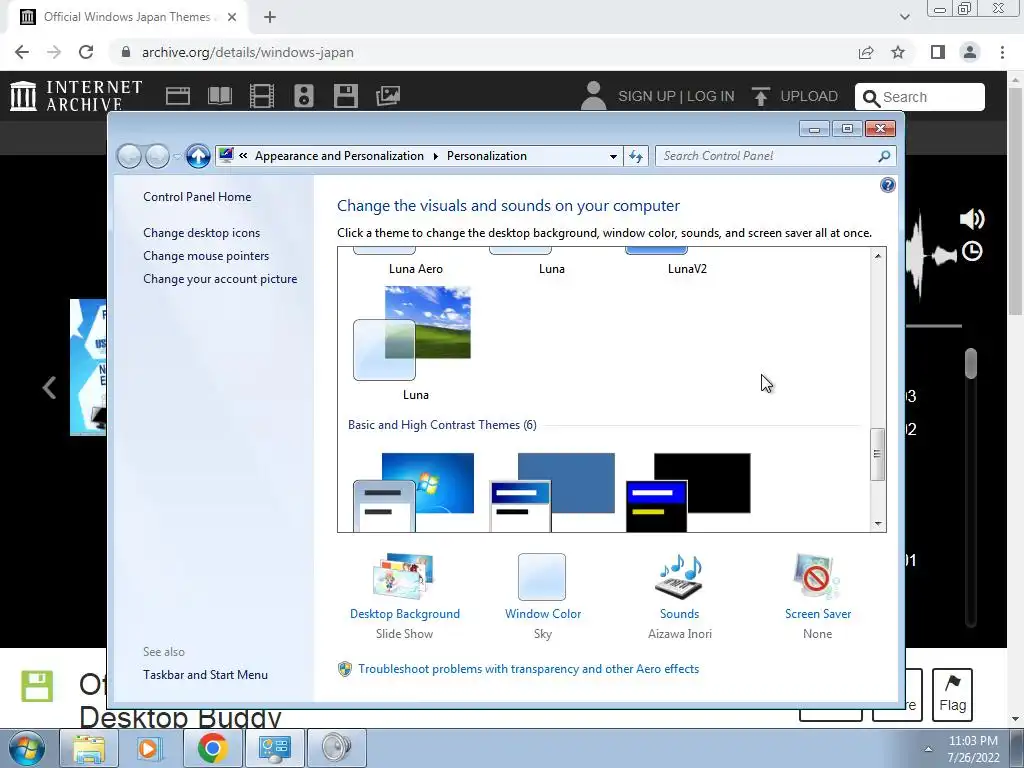Viewport: 1024px width, 768px height.
Task: Open Taskbar and Start Menu link
Action: pos(205,675)
